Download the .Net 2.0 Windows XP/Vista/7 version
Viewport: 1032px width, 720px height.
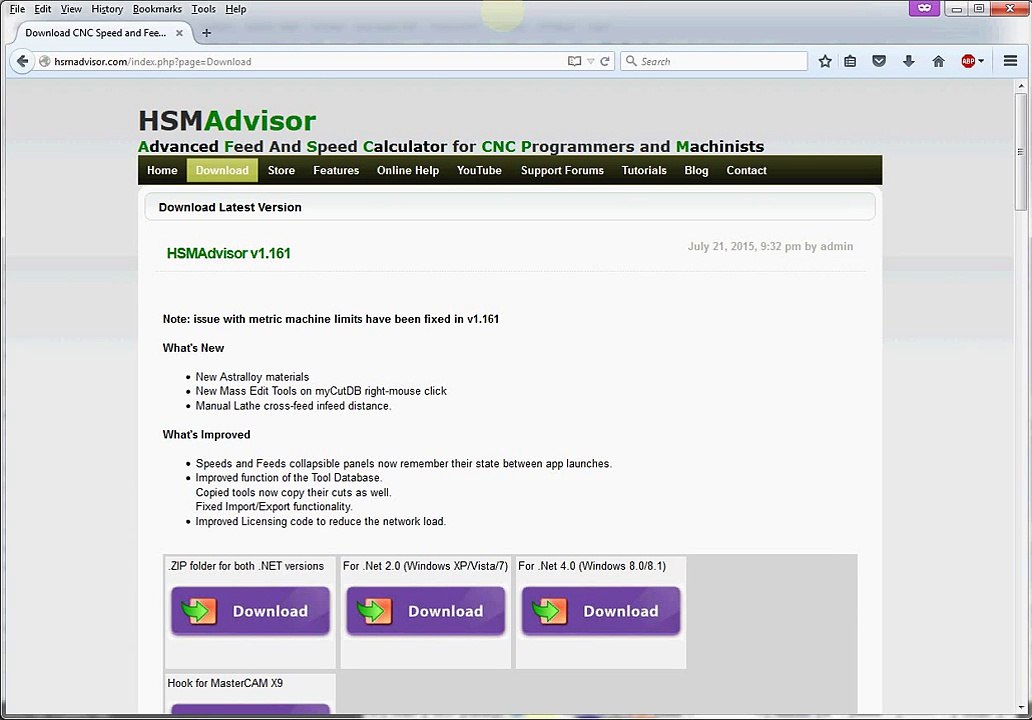tap(425, 611)
